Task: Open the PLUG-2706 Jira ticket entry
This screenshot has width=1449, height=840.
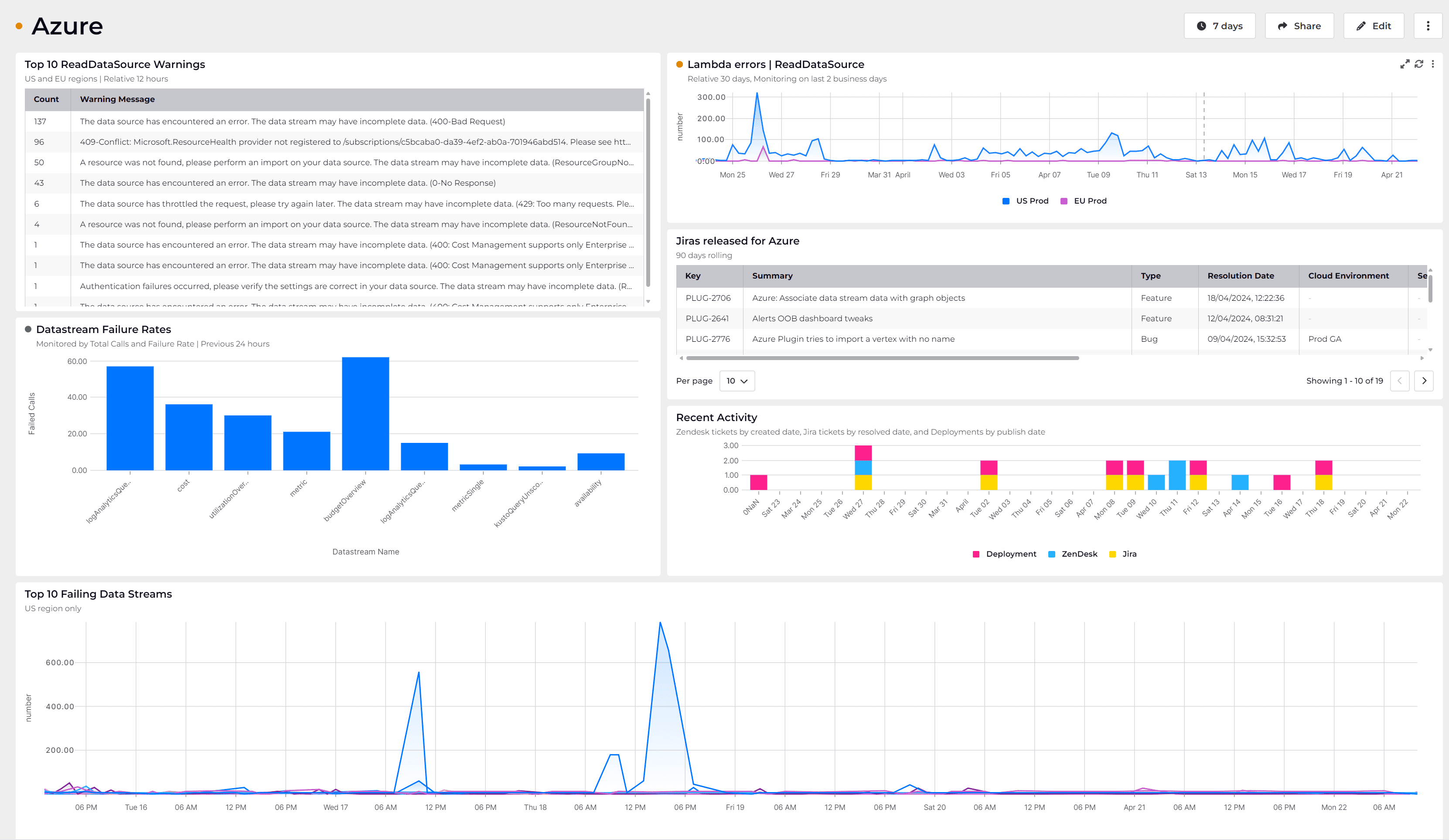Action: [708, 298]
